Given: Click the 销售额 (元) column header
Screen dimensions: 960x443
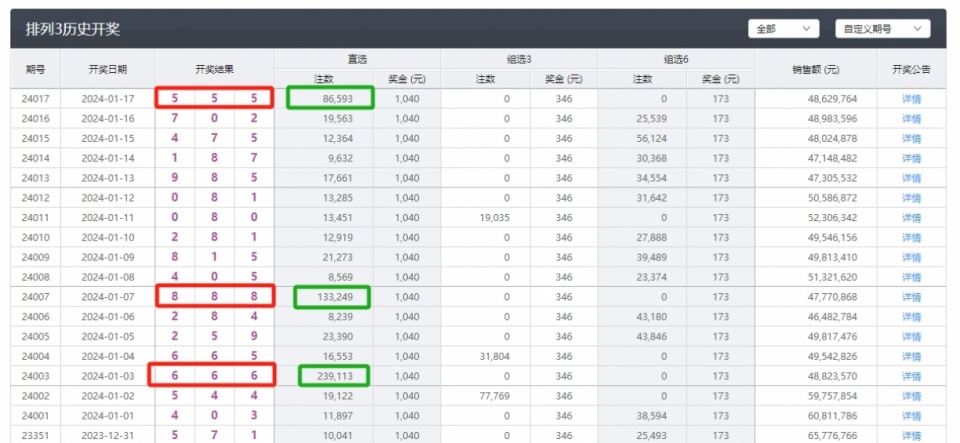Looking at the screenshot, I should pos(816,69).
